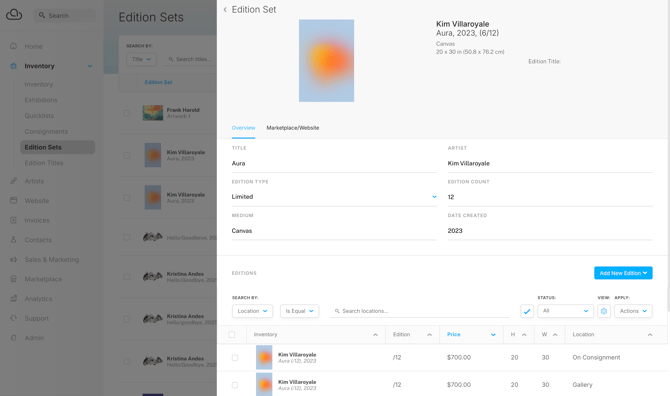This screenshot has height=396, width=670.
Task: Click the Date Created field showing 2023
Action: (x=550, y=231)
